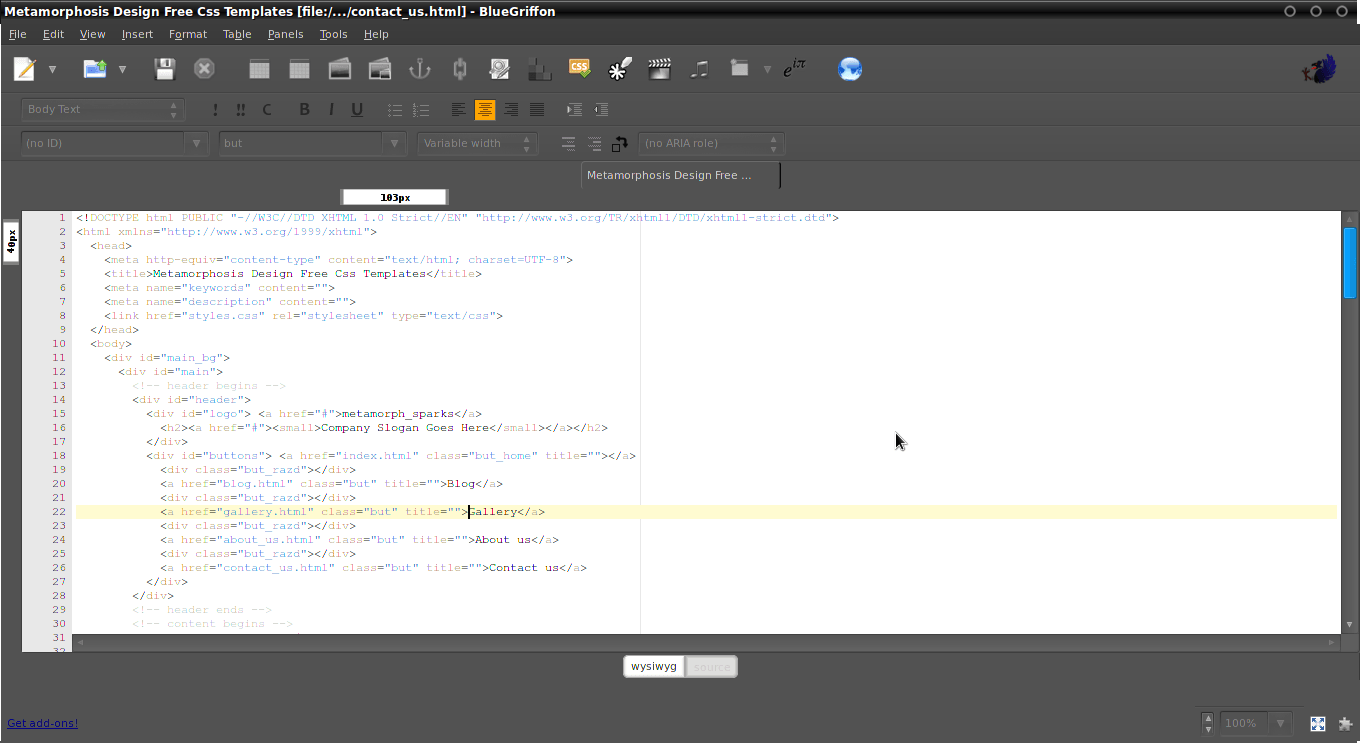This screenshot has height=743, width=1360.
Task: Expand the Open file dropdown arrow
Action: click(122, 70)
